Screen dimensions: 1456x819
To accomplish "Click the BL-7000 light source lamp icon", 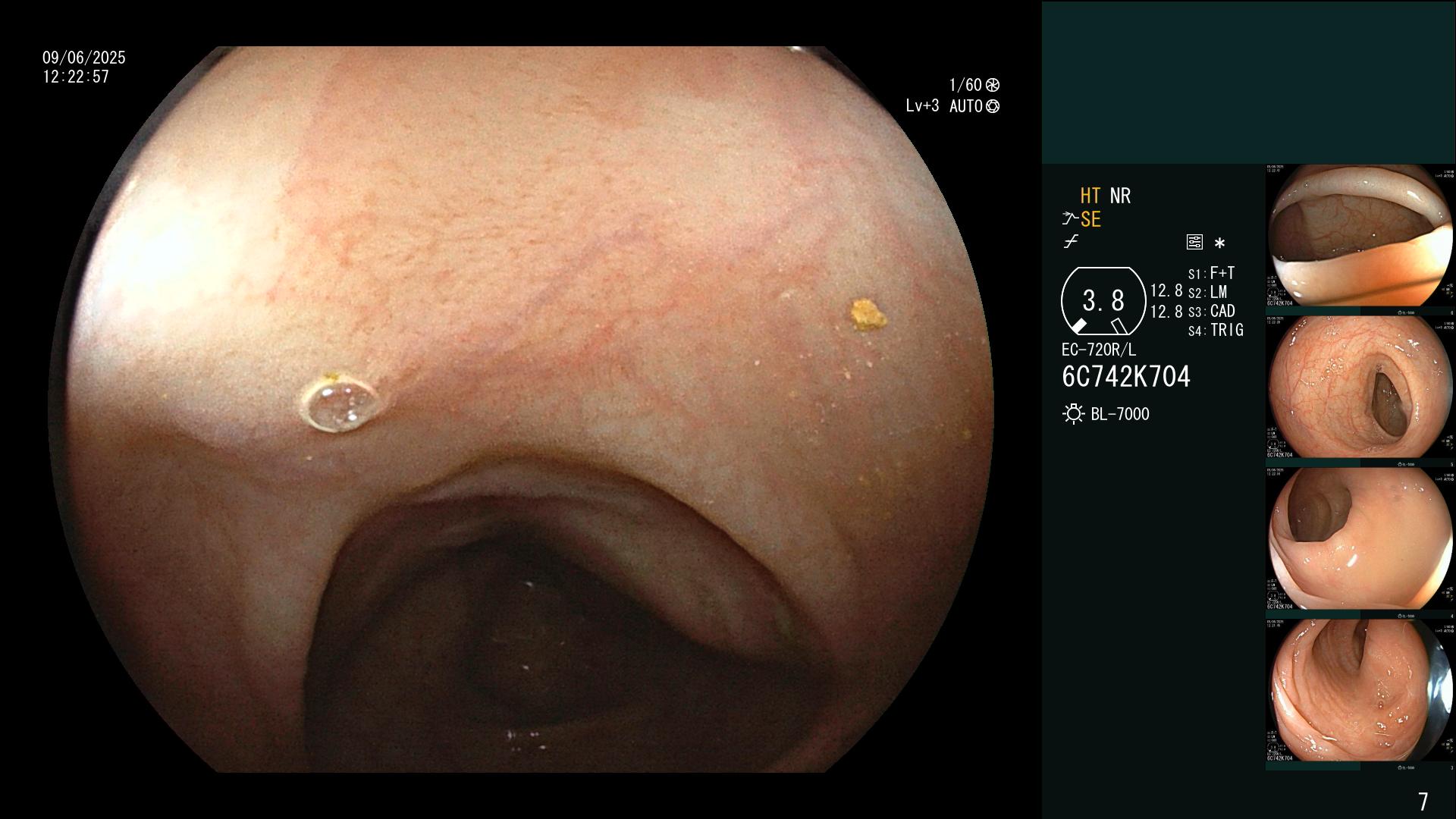I will click(1074, 414).
